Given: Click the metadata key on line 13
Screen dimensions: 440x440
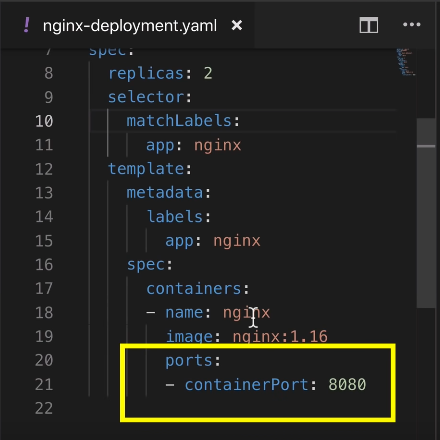Looking at the screenshot, I should (x=165, y=193).
